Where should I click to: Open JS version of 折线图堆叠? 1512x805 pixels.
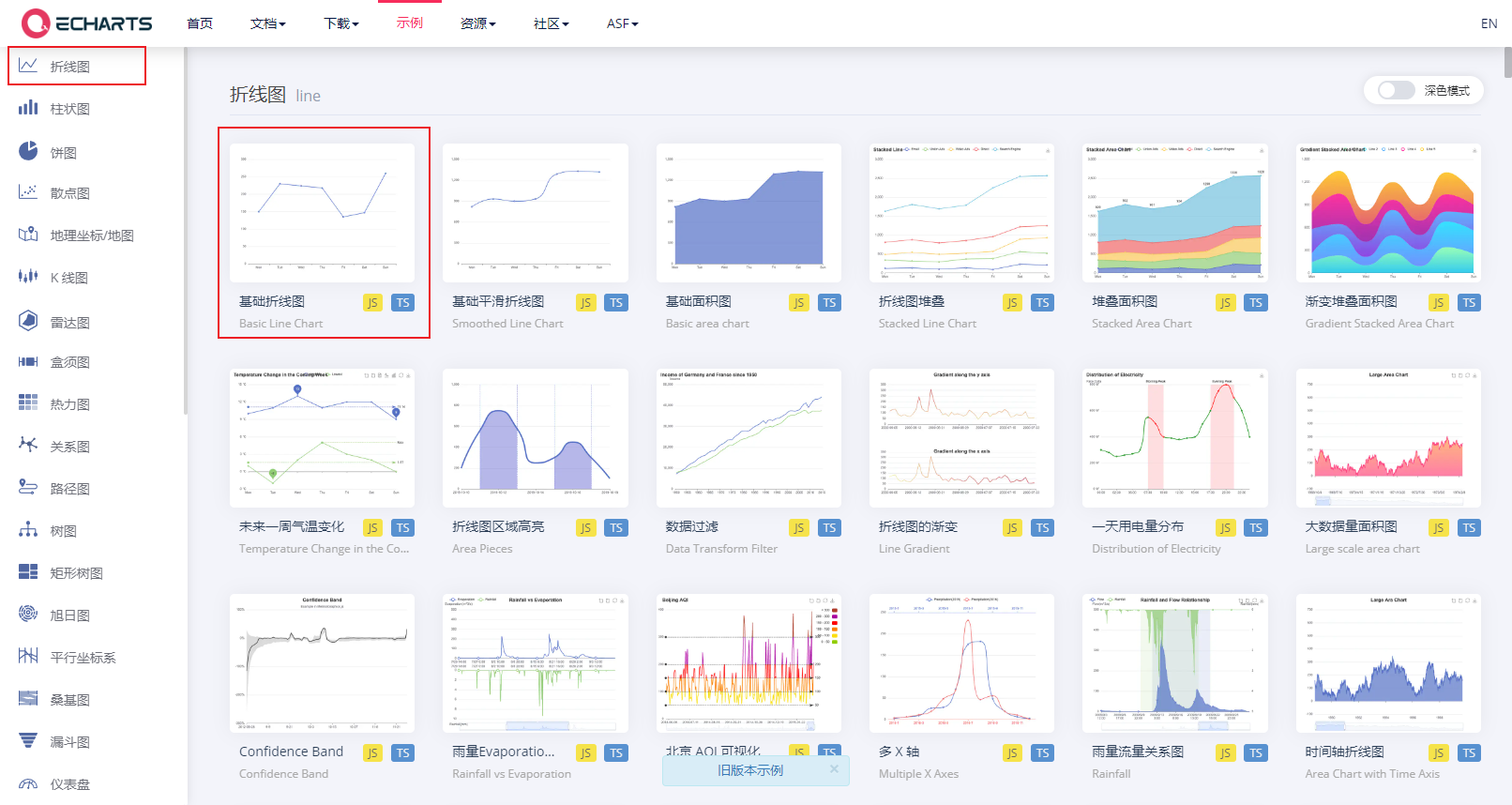(x=1012, y=302)
